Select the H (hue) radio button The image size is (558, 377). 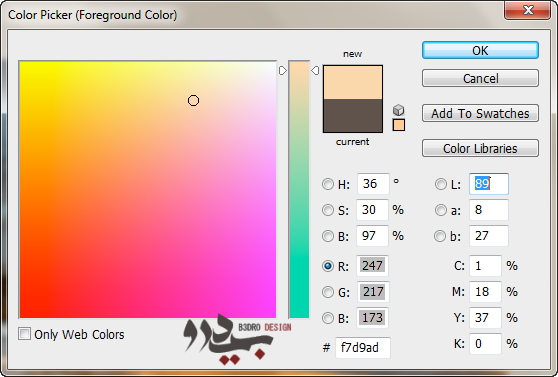328,184
